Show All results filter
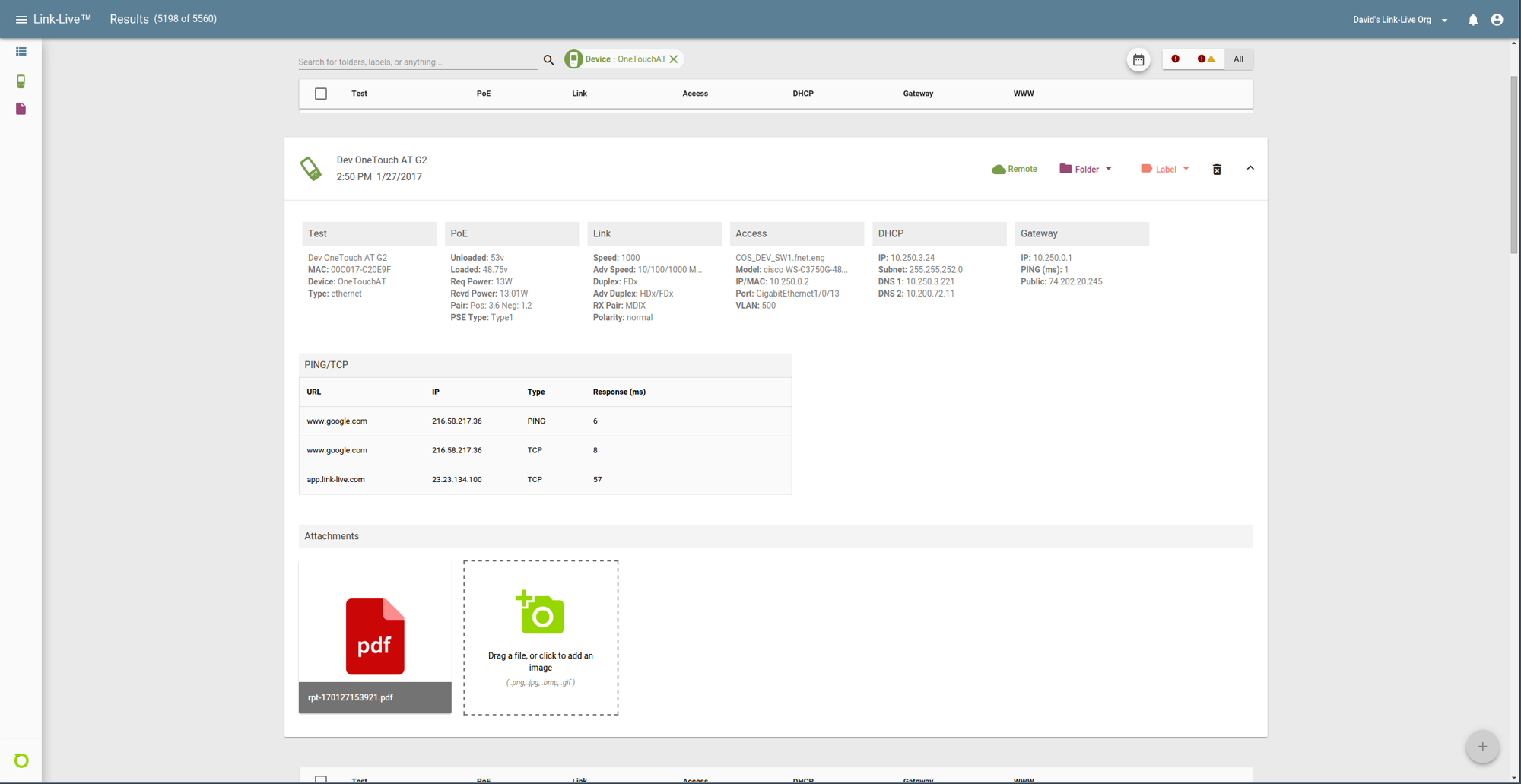This screenshot has width=1521, height=784. (x=1238, y=59)
